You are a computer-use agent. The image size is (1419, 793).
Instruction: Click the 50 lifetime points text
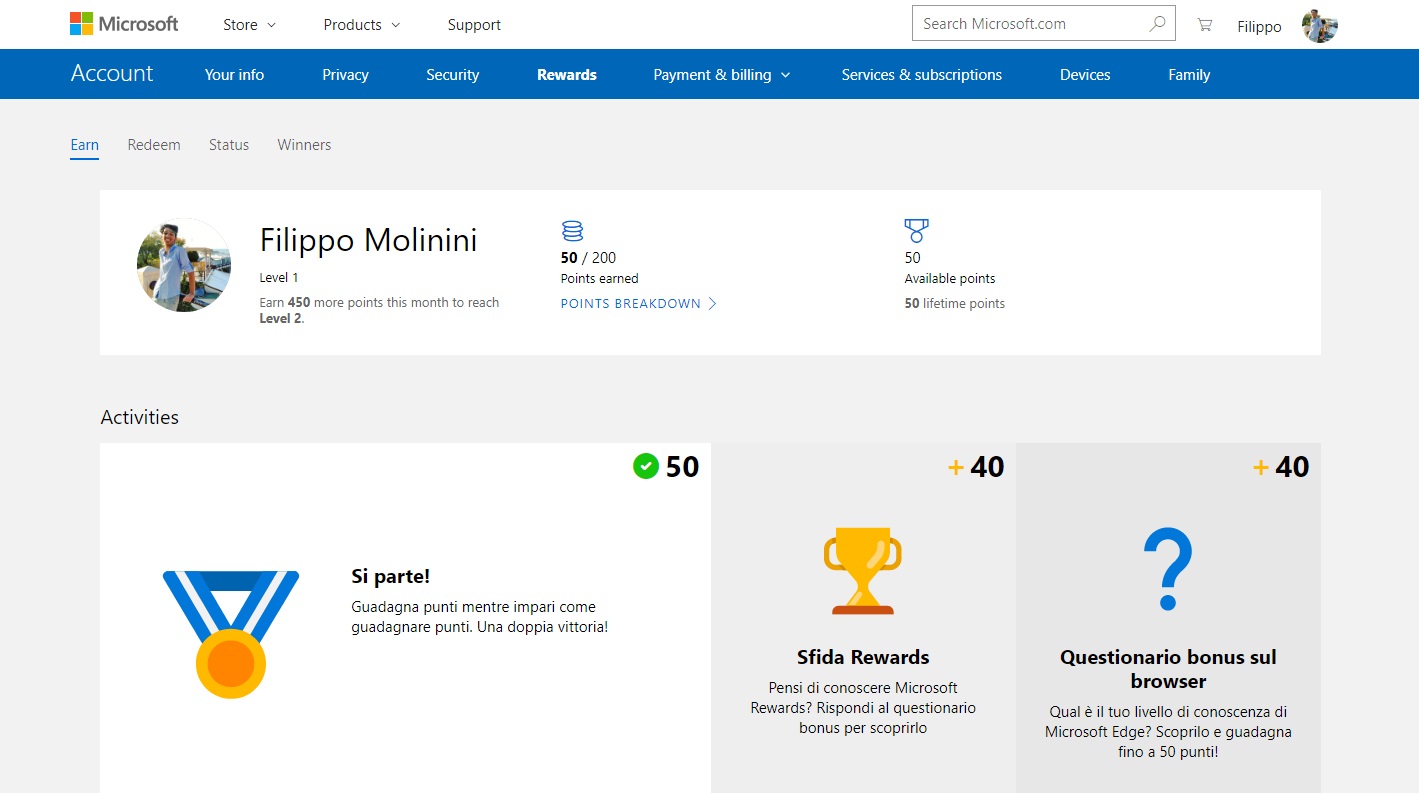pos(954,304)
